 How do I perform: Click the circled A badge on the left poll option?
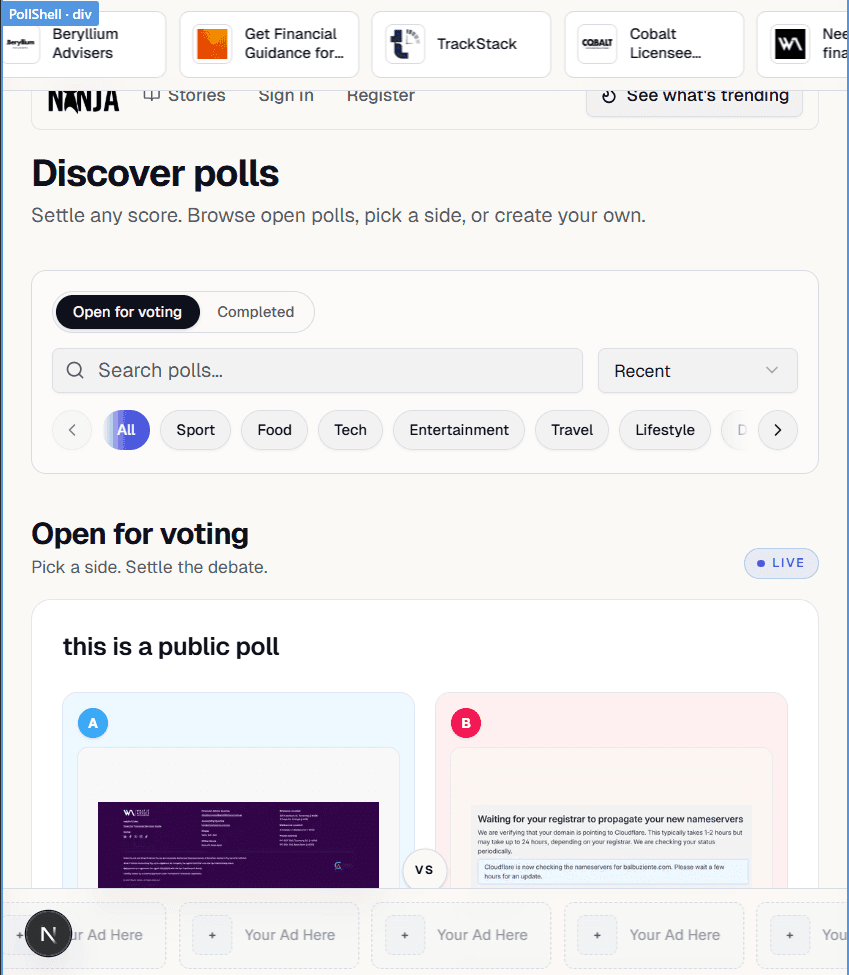[93, 722]
